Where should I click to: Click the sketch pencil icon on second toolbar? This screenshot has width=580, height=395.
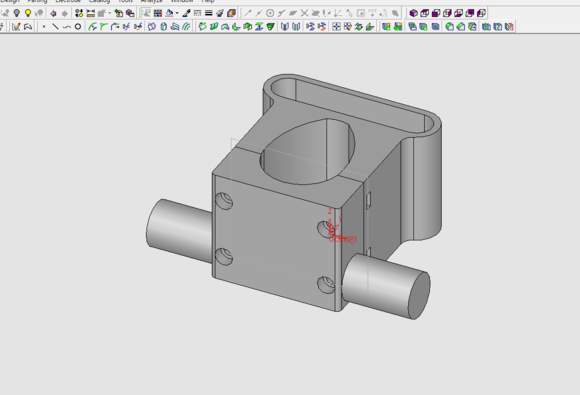[x=16, y=27]
